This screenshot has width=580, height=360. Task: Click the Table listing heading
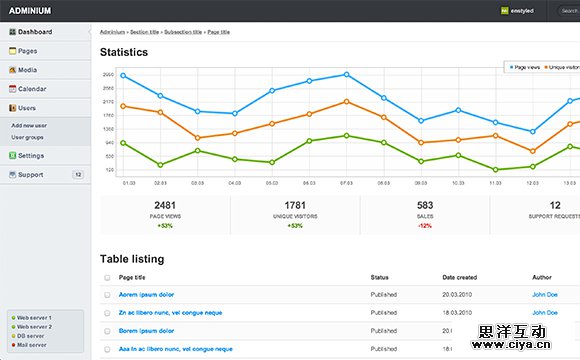coord(132,259)
